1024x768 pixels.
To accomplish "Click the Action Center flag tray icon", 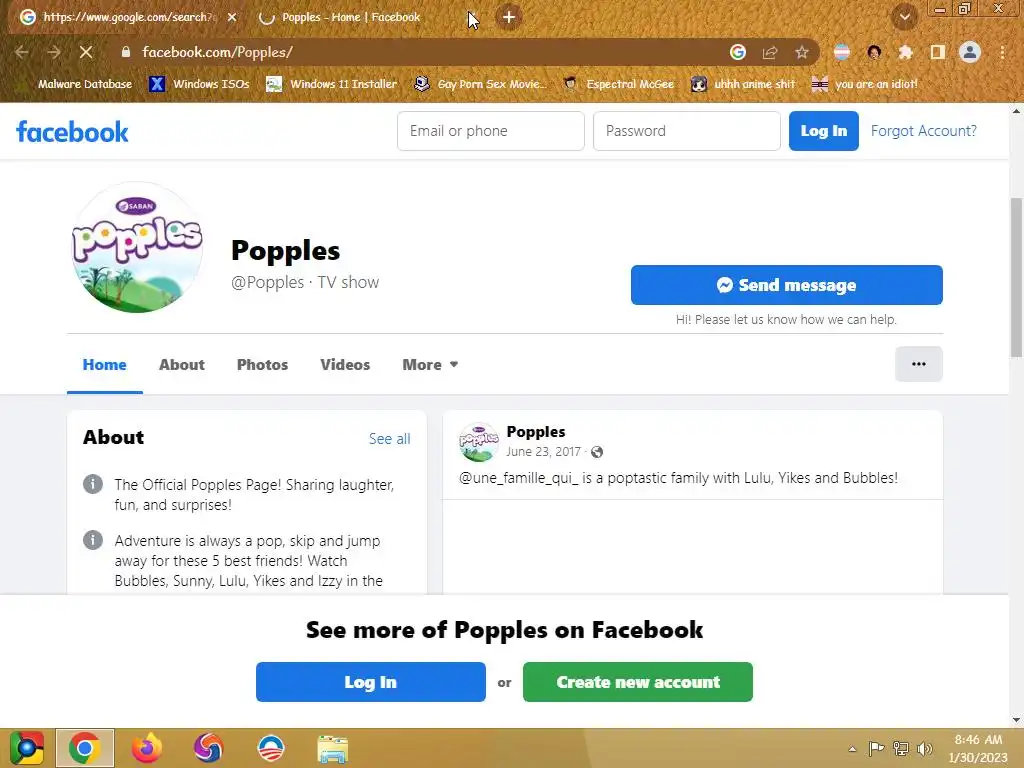I will click(x=876, y=748).
